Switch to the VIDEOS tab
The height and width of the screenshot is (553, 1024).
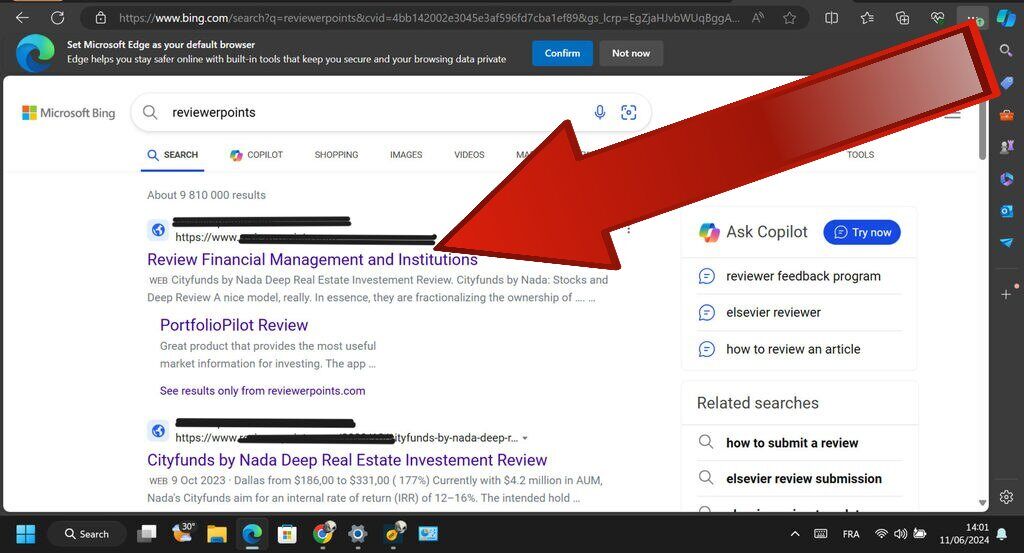coord(470,155)
